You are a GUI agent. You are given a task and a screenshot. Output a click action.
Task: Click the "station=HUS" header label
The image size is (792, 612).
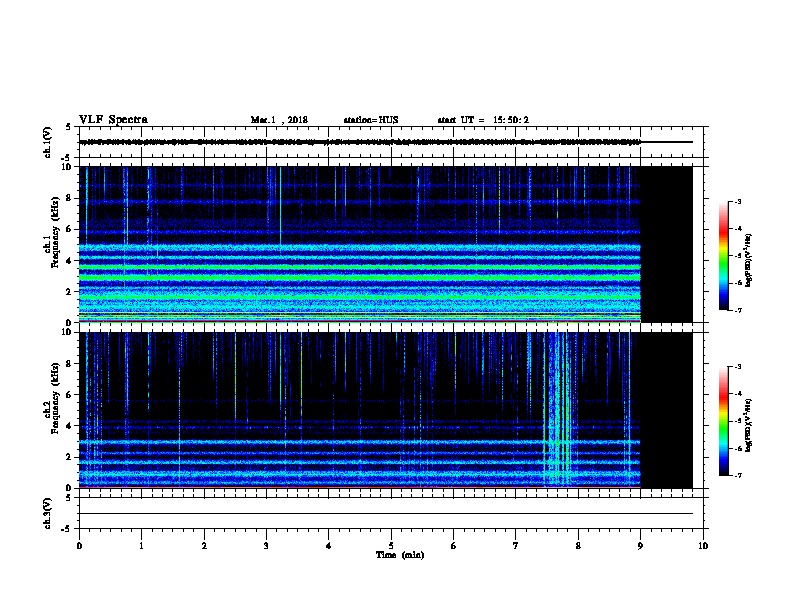pyautogui.click(x=371, y=120)
